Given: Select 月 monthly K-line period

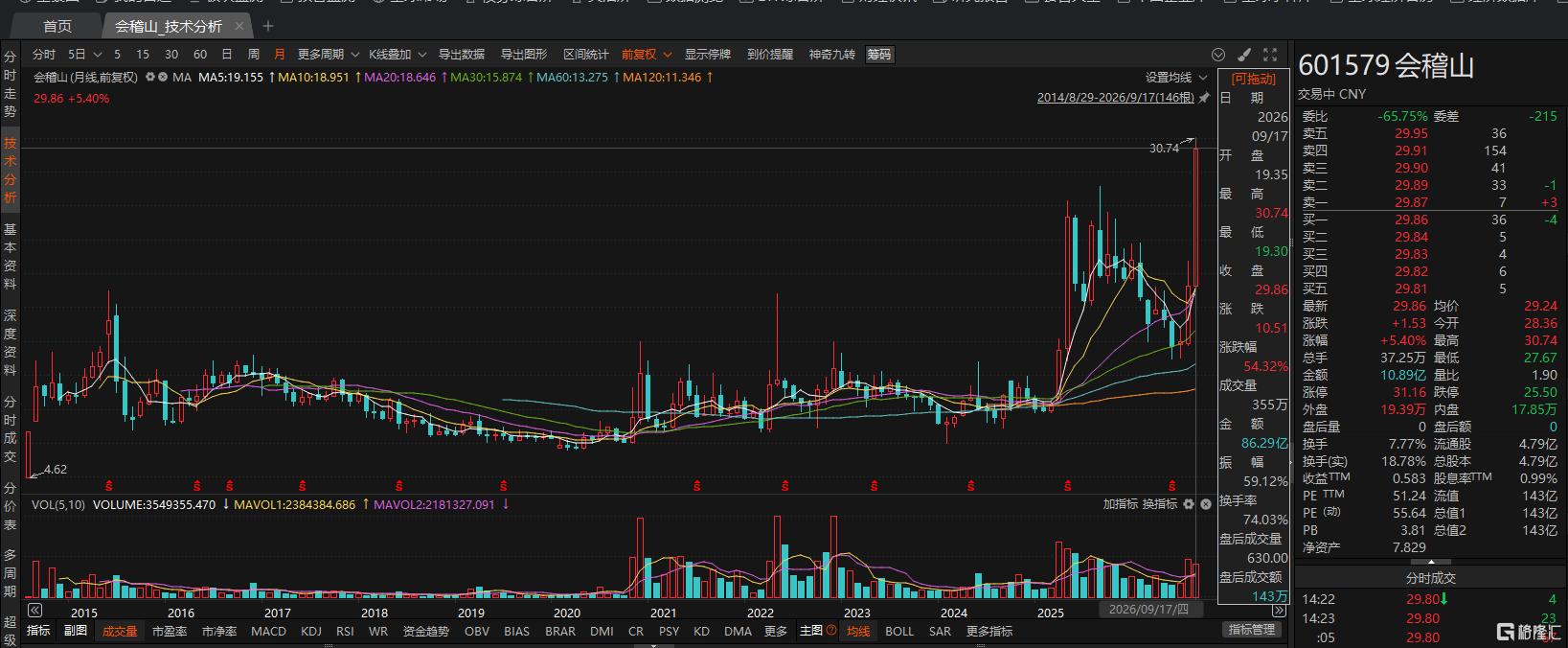Looking at the screenshot, I should 280,55.
